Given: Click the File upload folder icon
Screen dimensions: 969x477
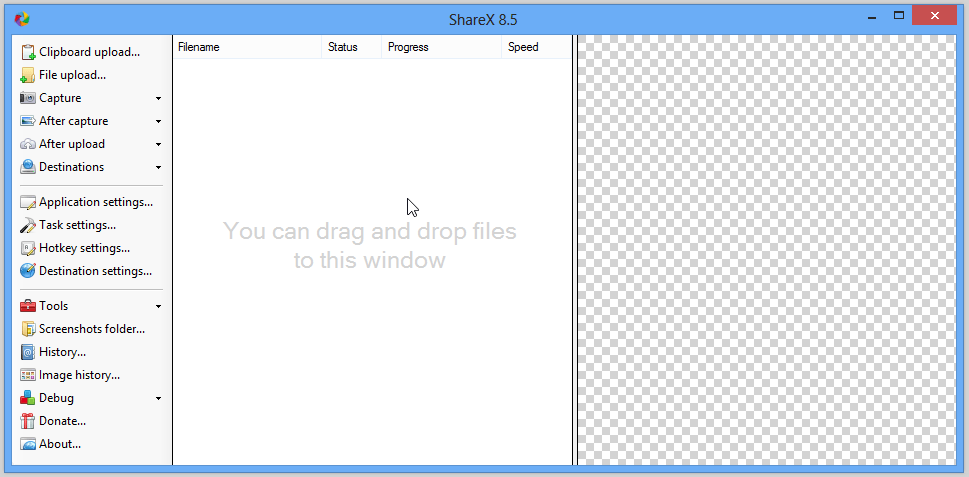Looking at the screenshot, I should pyautogui.click(x=28, y=75).
